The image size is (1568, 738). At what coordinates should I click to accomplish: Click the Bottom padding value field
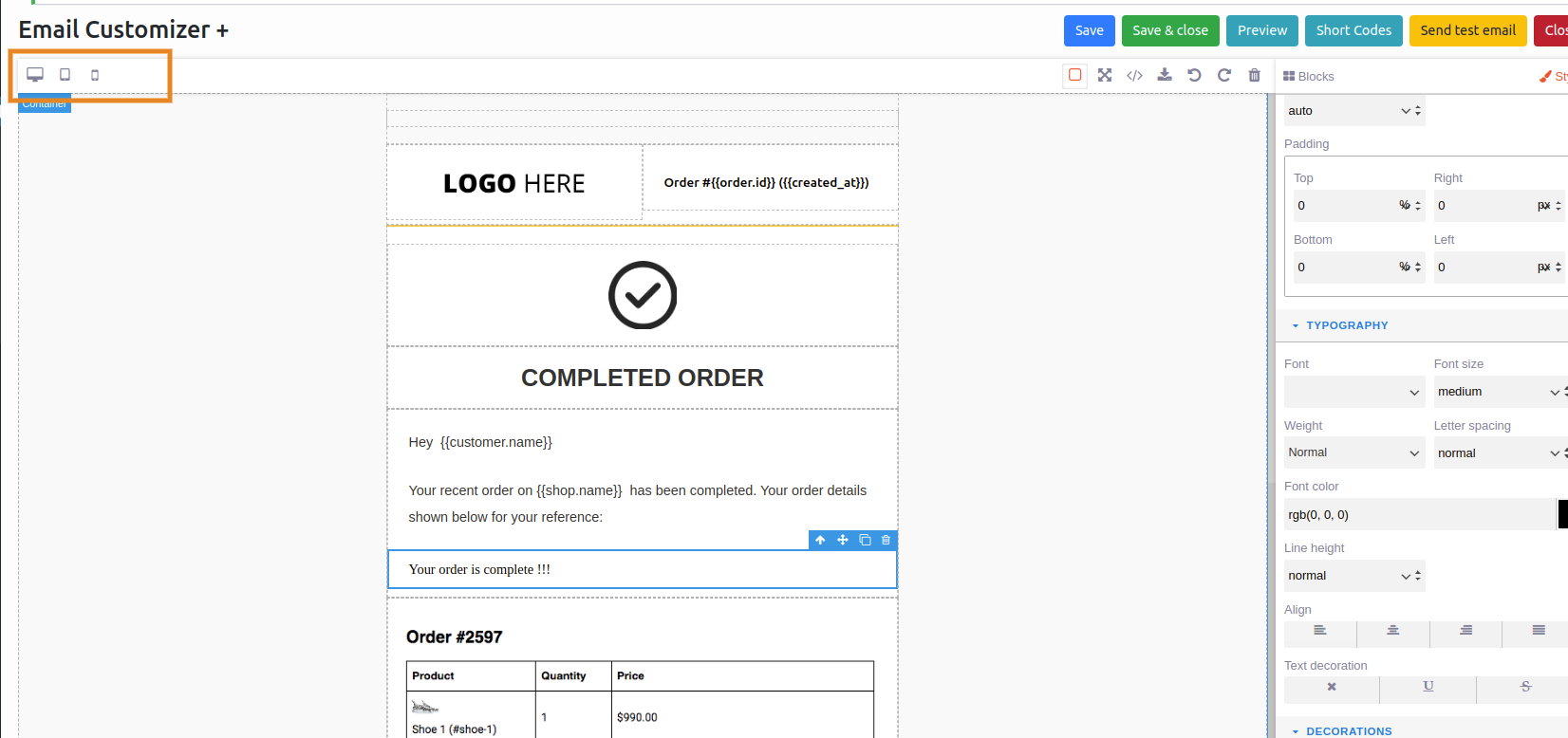click(x=1344, y=268)
